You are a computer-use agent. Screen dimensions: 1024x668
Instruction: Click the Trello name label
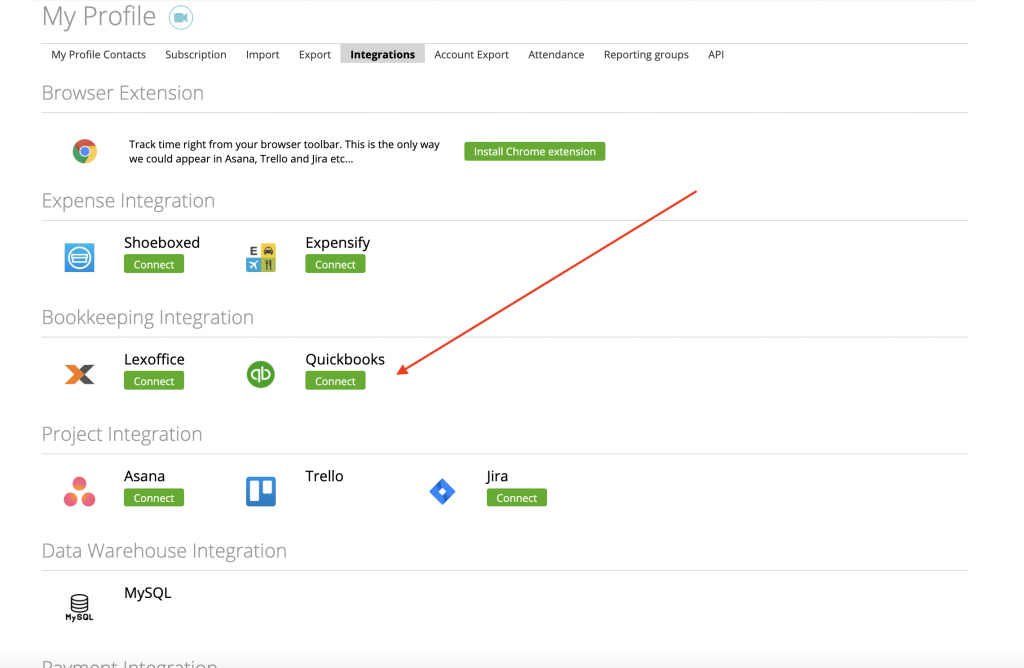(324, 476)
